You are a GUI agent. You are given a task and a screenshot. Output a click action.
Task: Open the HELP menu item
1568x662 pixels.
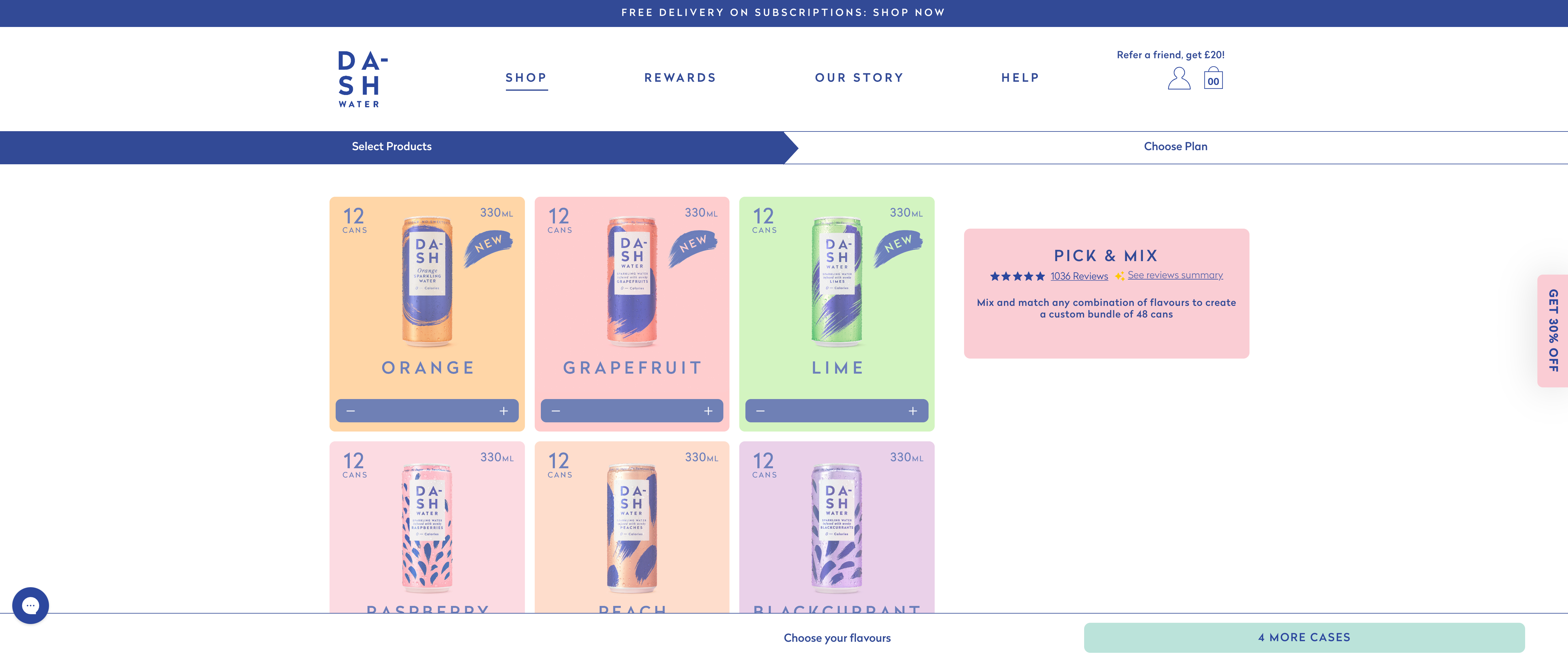tap(1020, 77)
